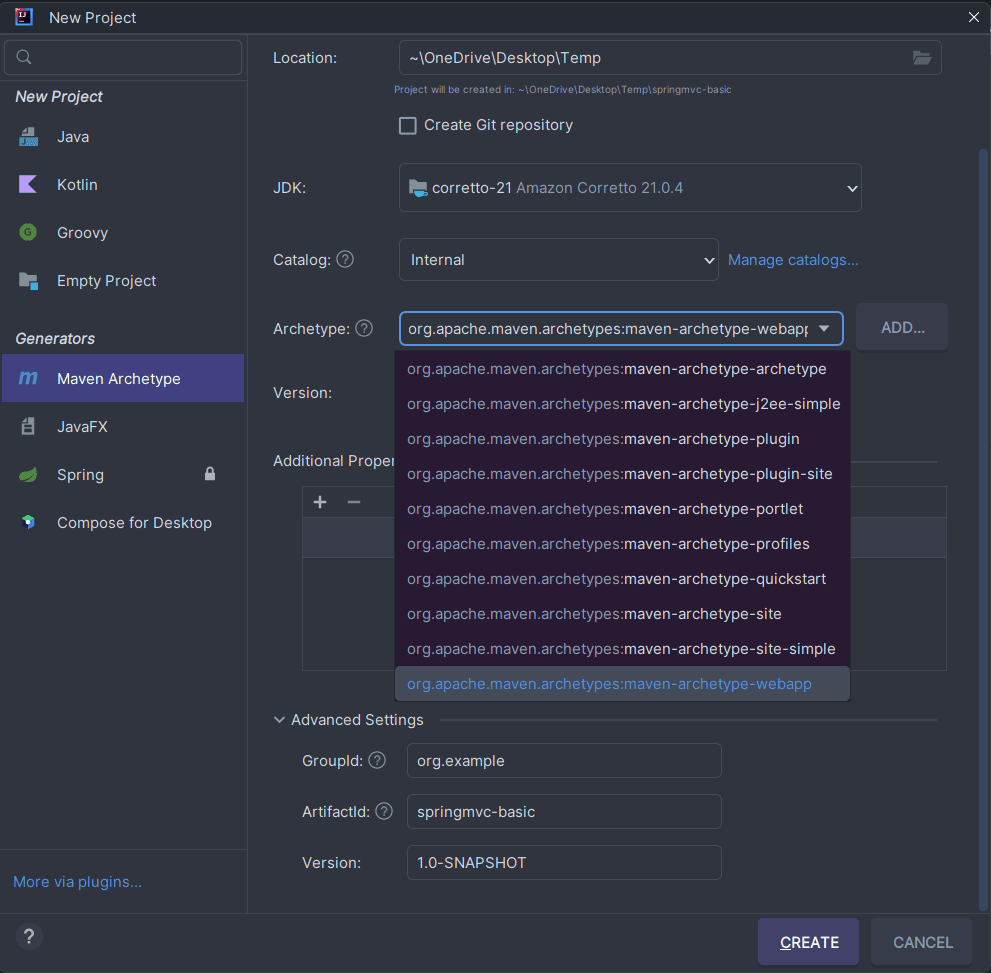Select Compose for Desktop generator

123,523
